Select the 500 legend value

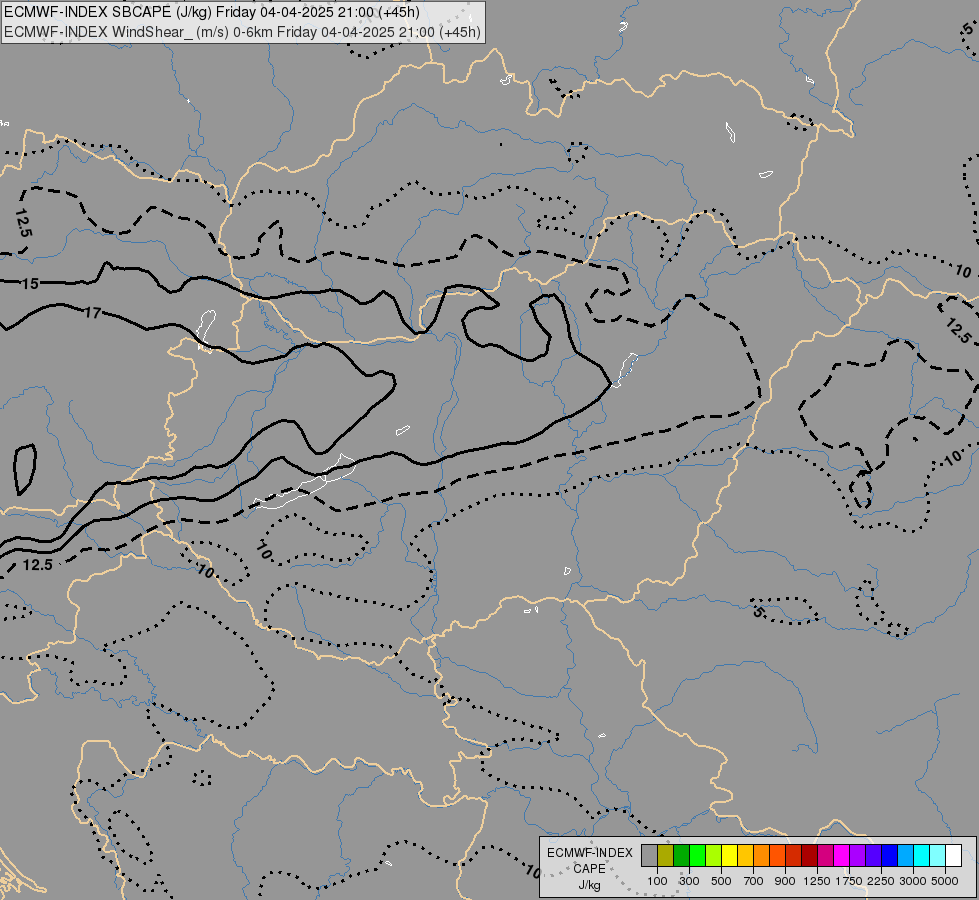721,881
